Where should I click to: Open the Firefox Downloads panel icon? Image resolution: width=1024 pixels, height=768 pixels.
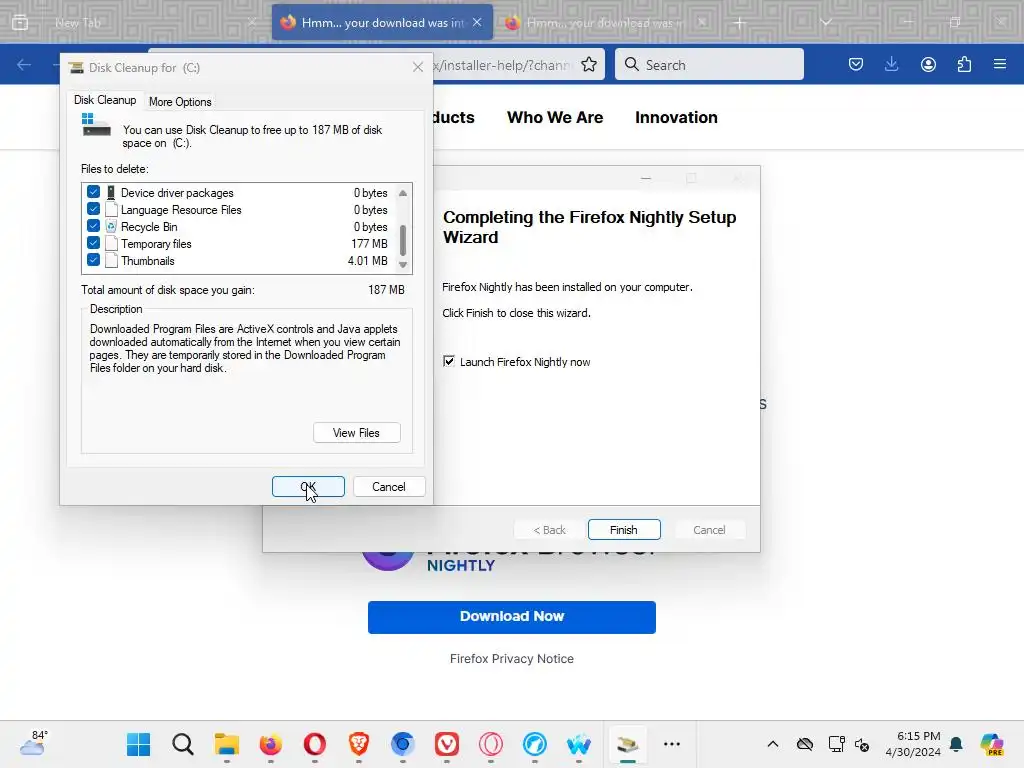pos(891,65)
